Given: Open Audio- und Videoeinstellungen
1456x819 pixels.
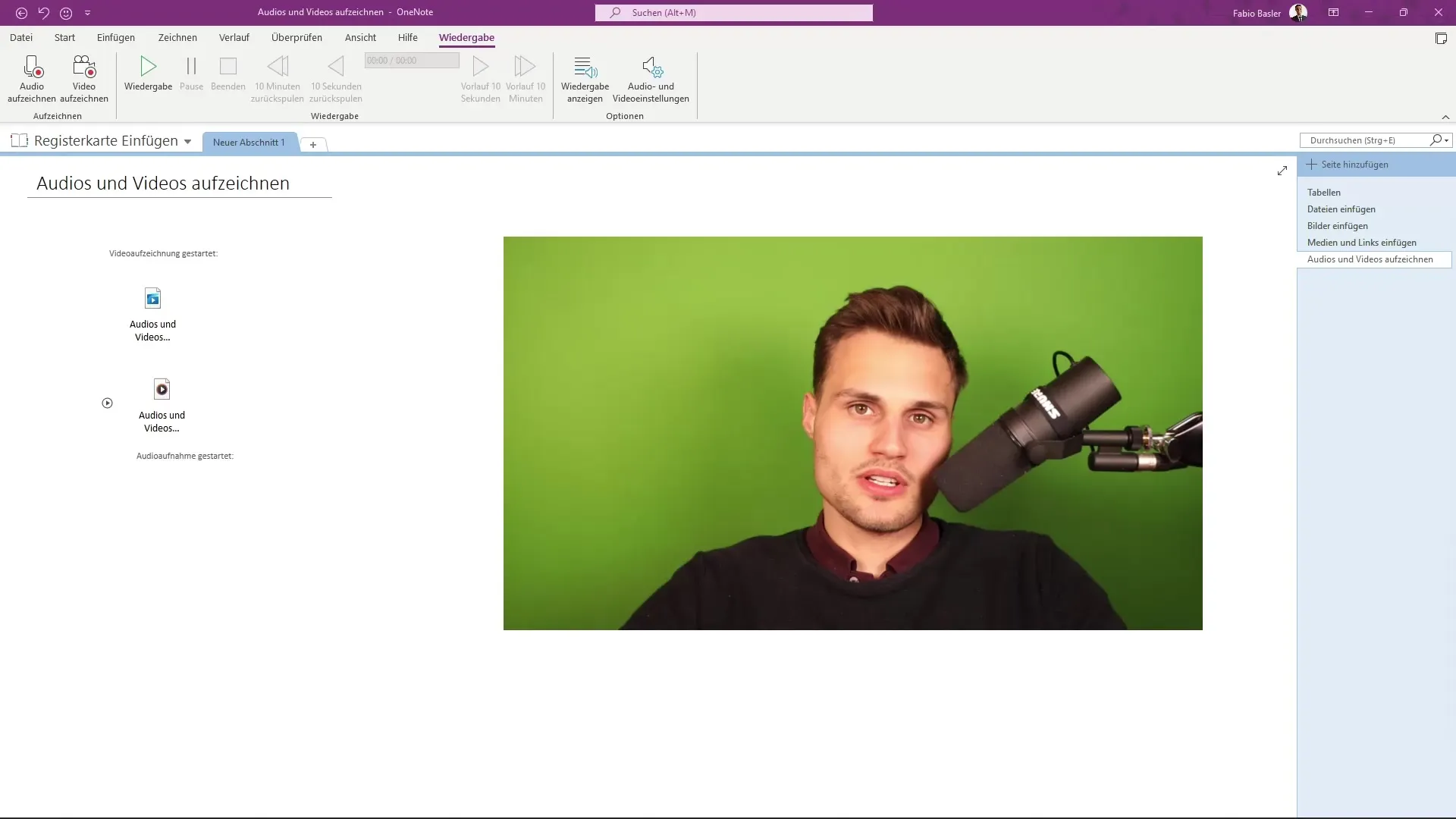Looking at the screenshot, I should (651, 79).
